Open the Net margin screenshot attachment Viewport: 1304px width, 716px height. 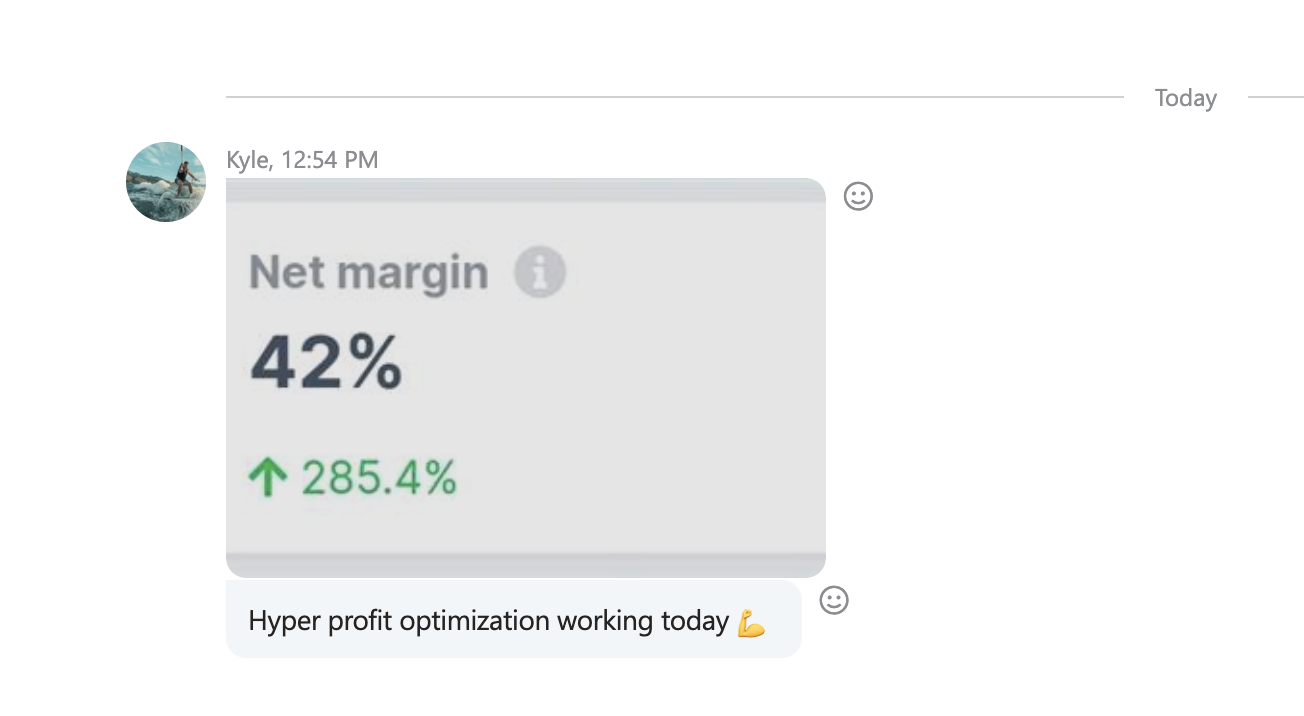click(526, 378)
